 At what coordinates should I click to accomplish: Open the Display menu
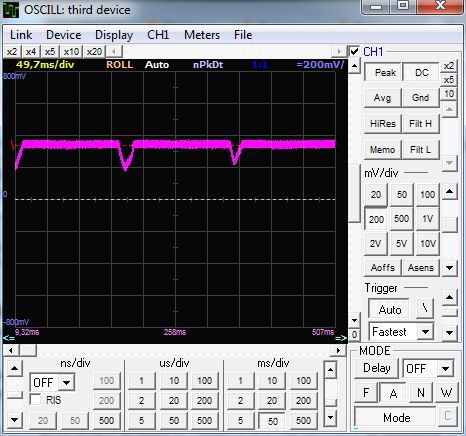[114, 35]
